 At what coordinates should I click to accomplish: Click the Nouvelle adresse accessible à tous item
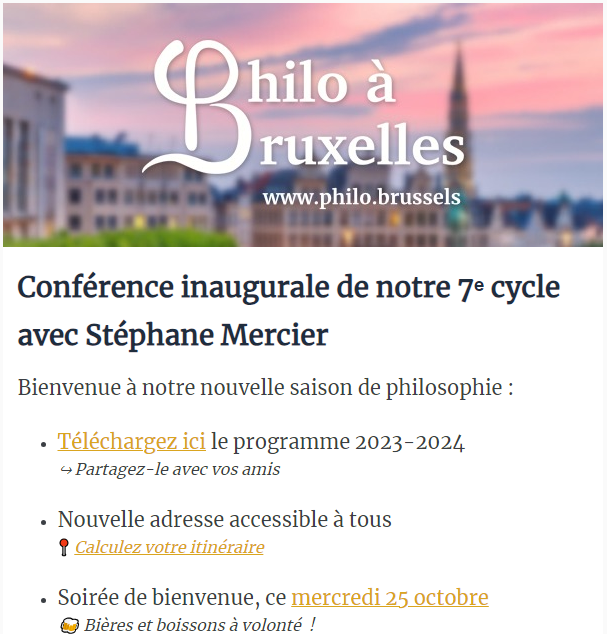(224, 519)
